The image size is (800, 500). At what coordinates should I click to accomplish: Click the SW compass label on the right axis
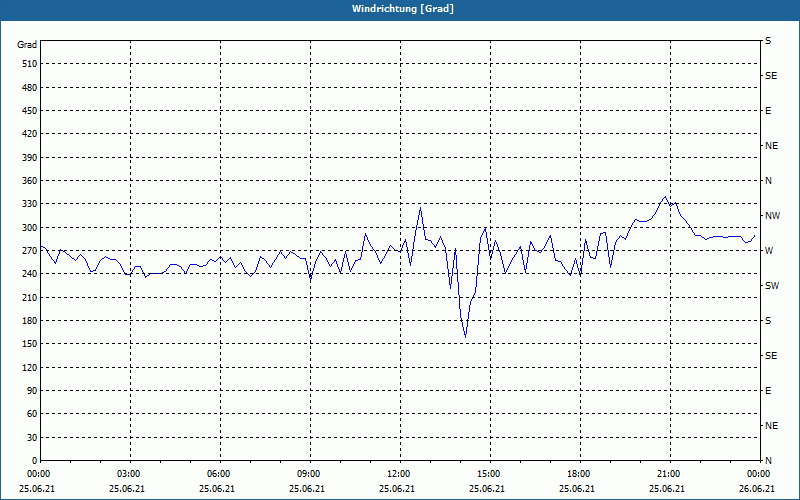pos(772,286)
